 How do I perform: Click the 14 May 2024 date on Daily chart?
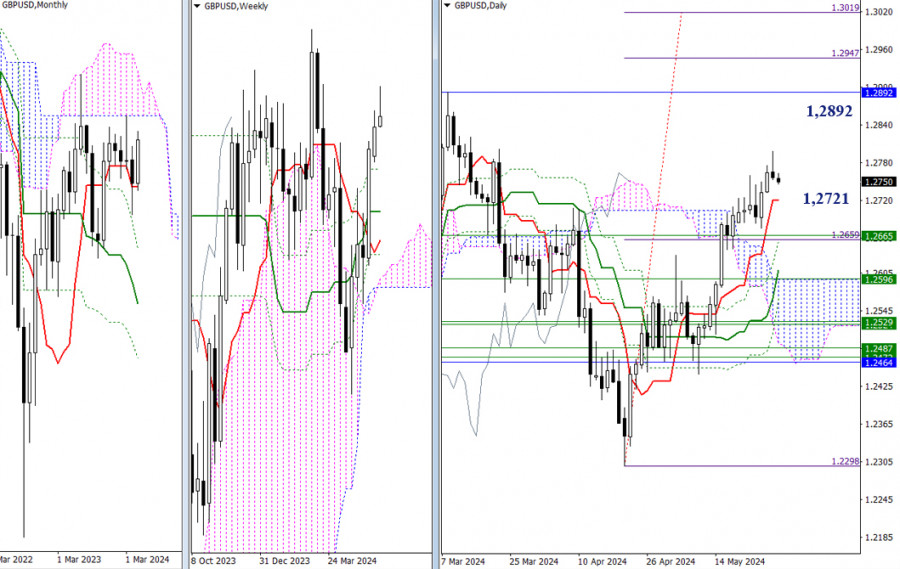point(740,562)
